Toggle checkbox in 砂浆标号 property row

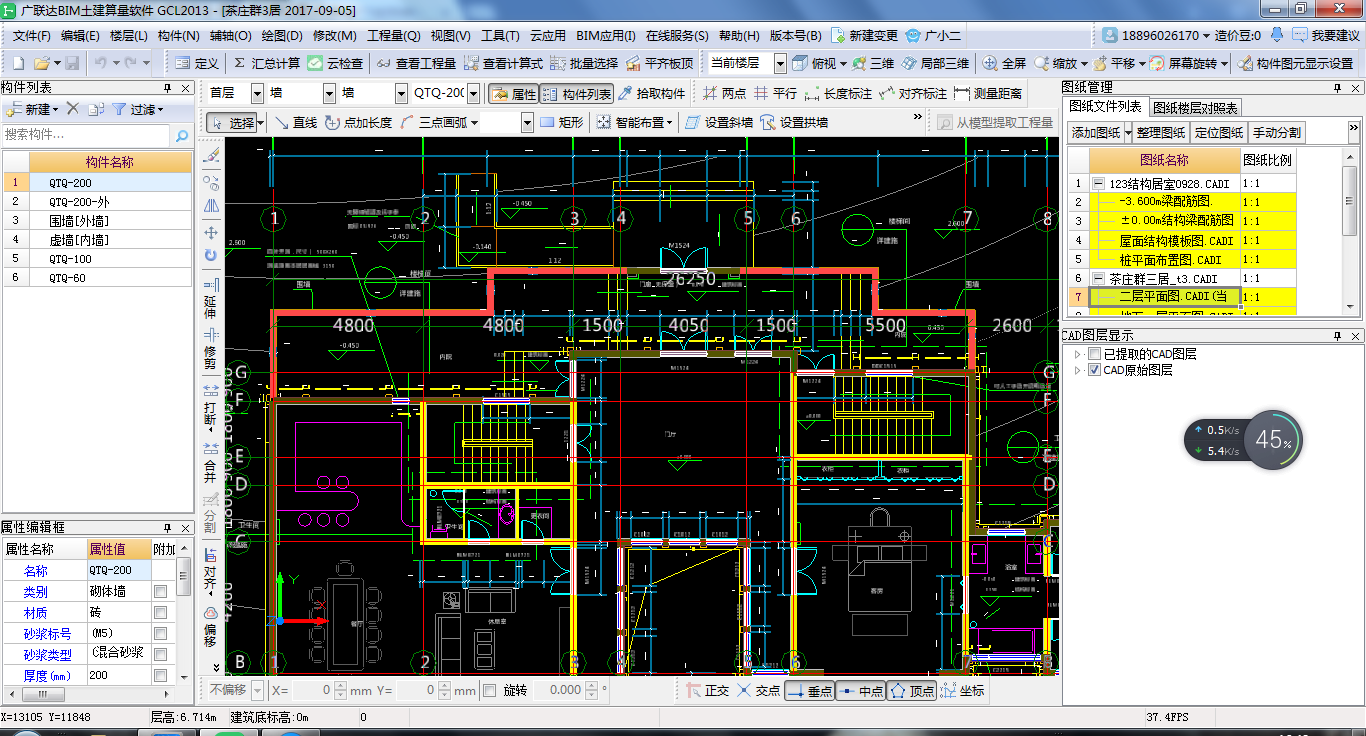[x=160, y=633]
